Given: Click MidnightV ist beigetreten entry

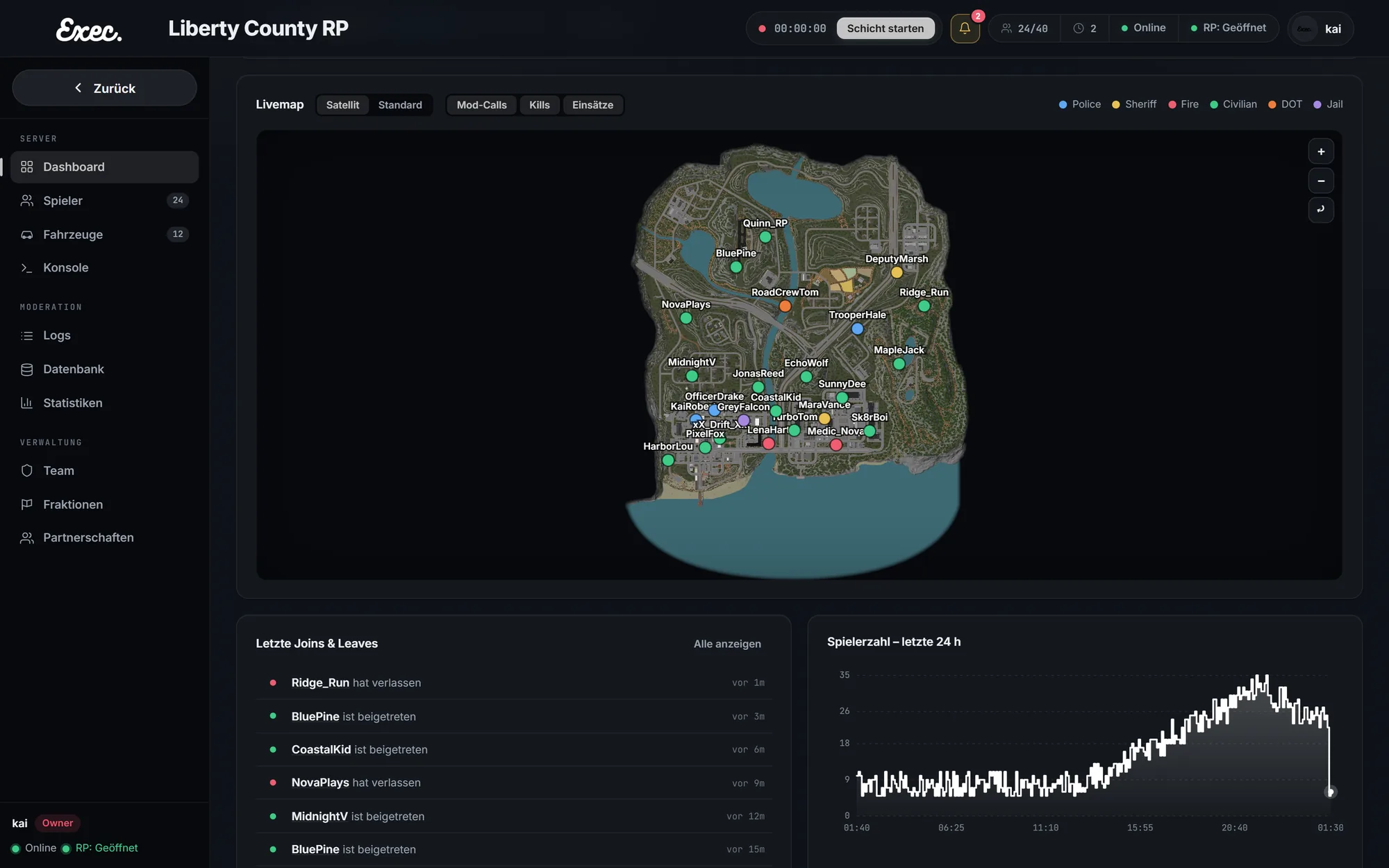Looking at the screenshot, I should 514,816.
